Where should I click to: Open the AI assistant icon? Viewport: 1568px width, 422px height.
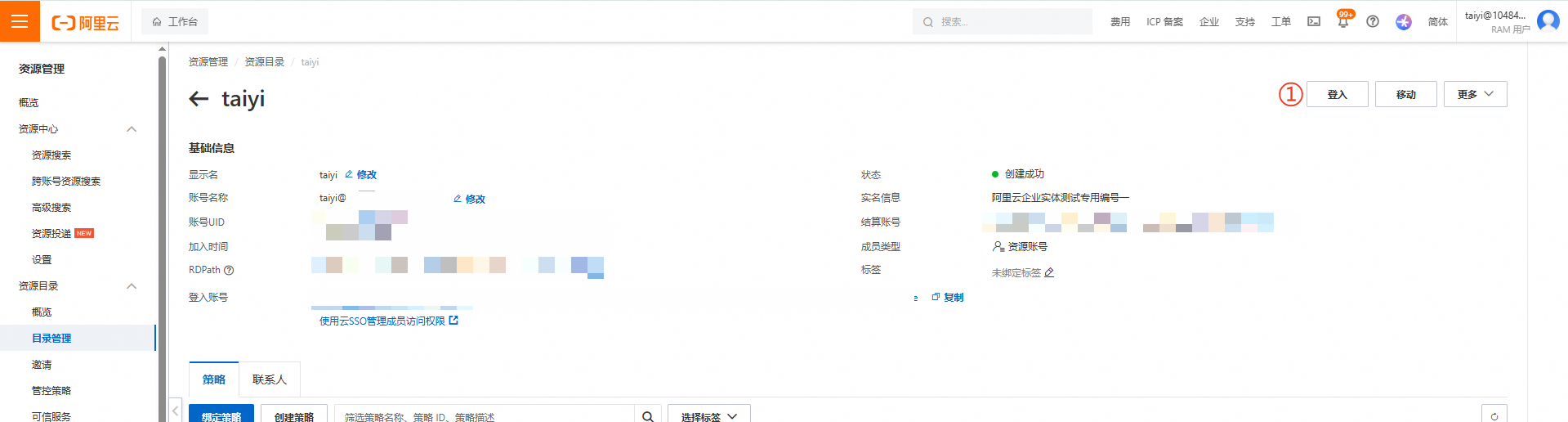tap(1404, 22)
